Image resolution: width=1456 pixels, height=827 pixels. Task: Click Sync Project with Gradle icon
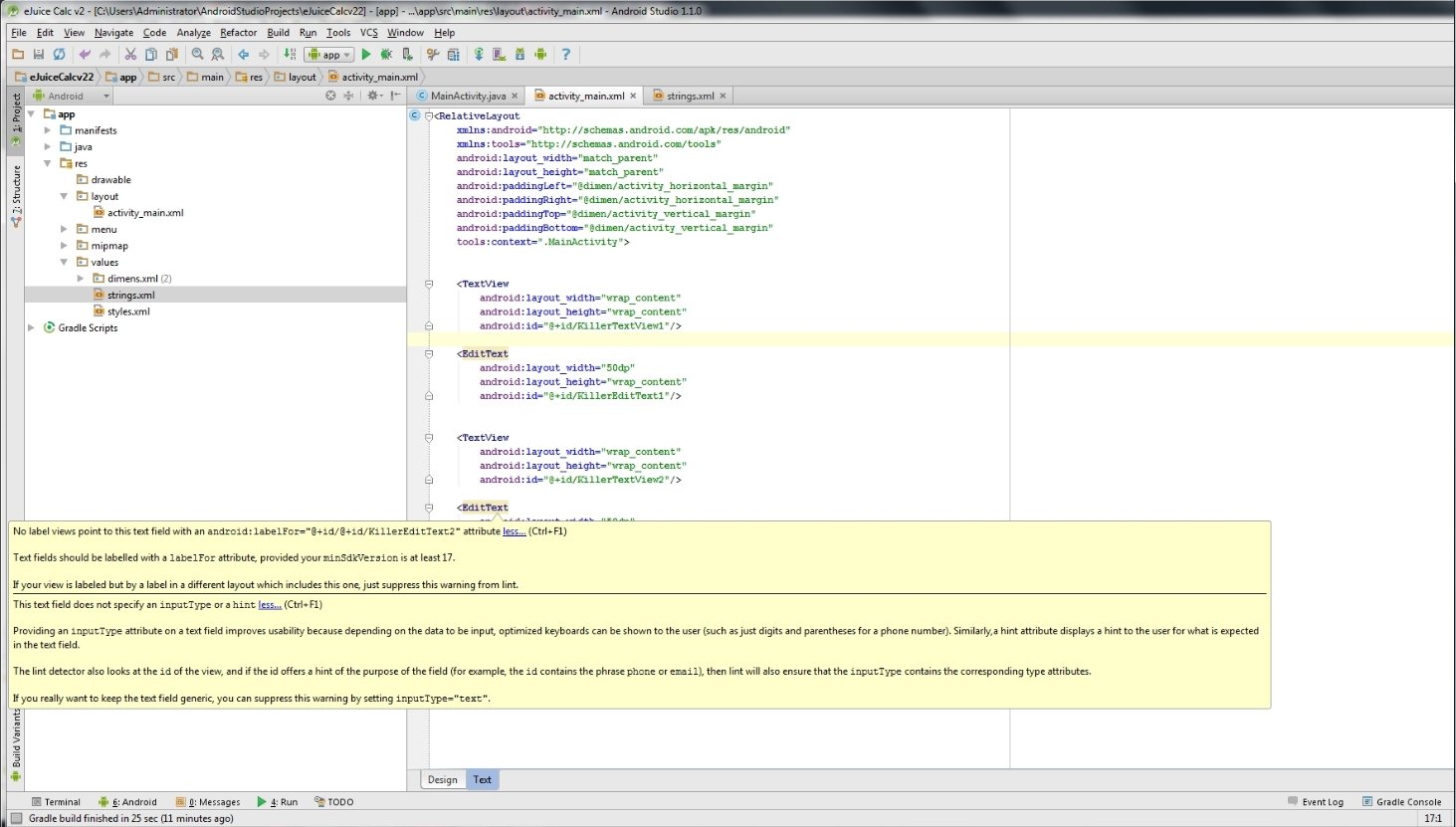point(479,55)
